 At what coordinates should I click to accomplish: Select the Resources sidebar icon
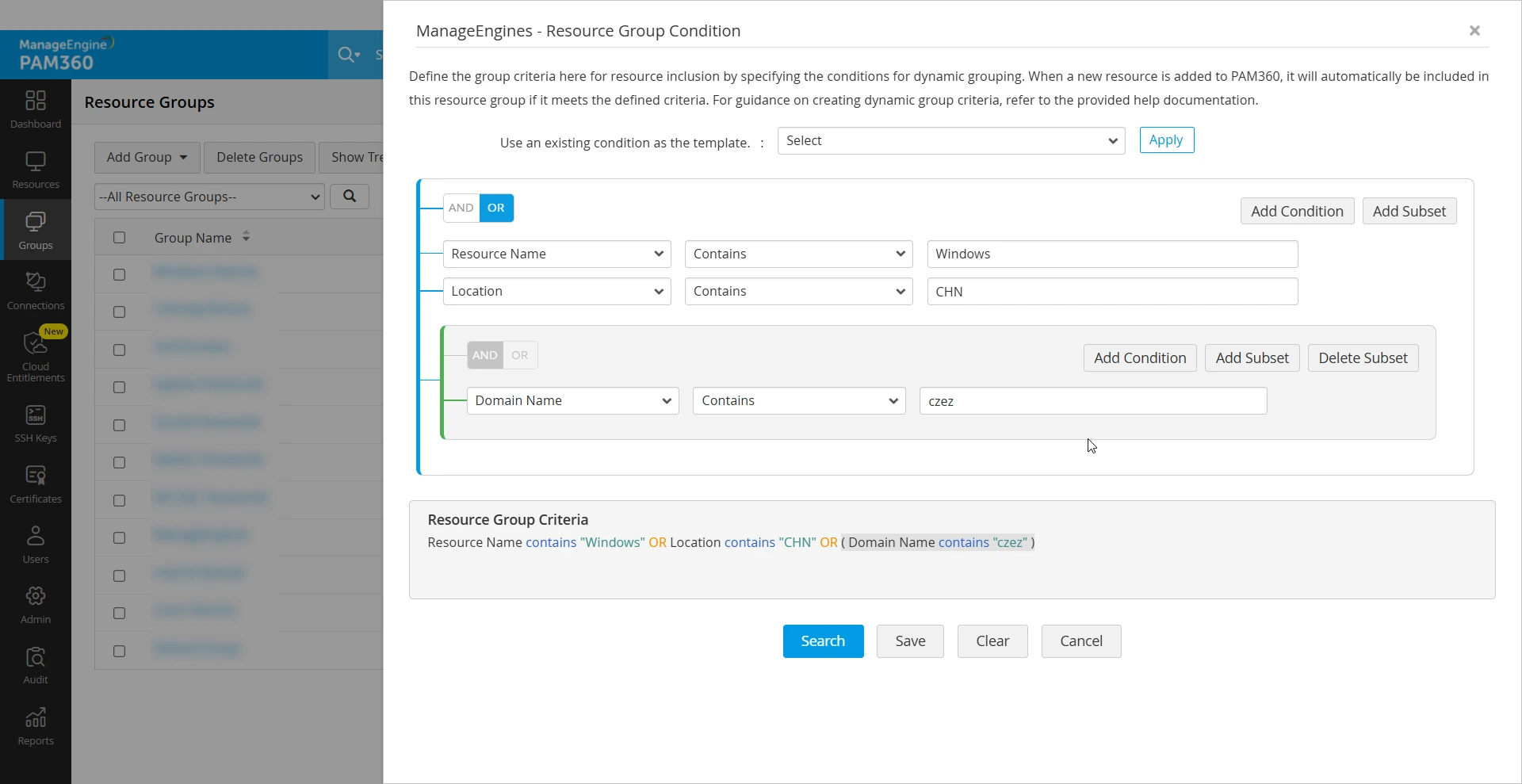click(x=35, y=168)
